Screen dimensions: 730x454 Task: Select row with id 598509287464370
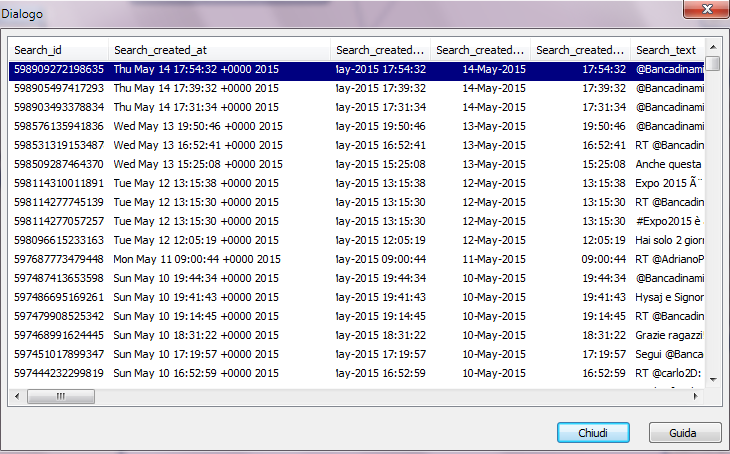[356, 164]
